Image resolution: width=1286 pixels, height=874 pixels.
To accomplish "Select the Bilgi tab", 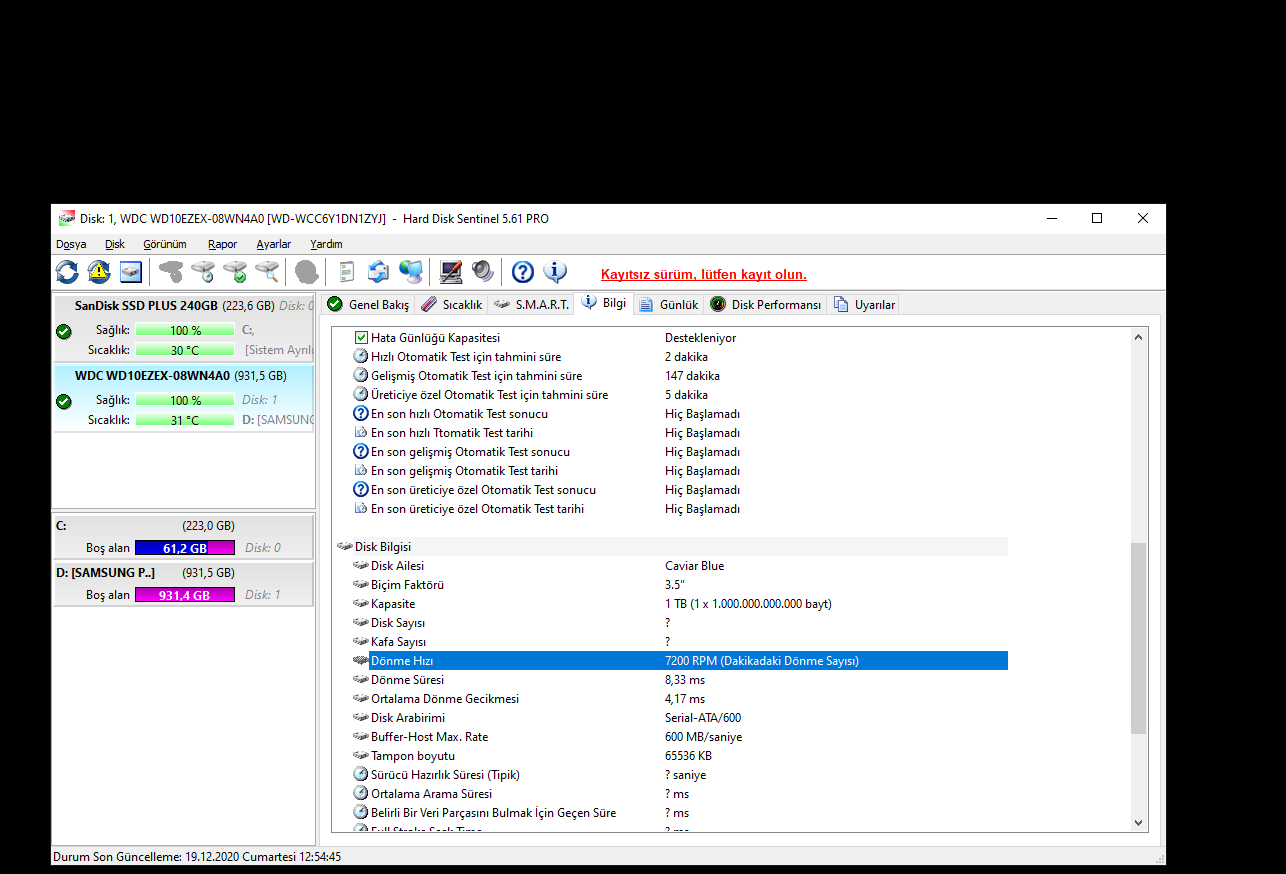I will click(x=604, y=302).
